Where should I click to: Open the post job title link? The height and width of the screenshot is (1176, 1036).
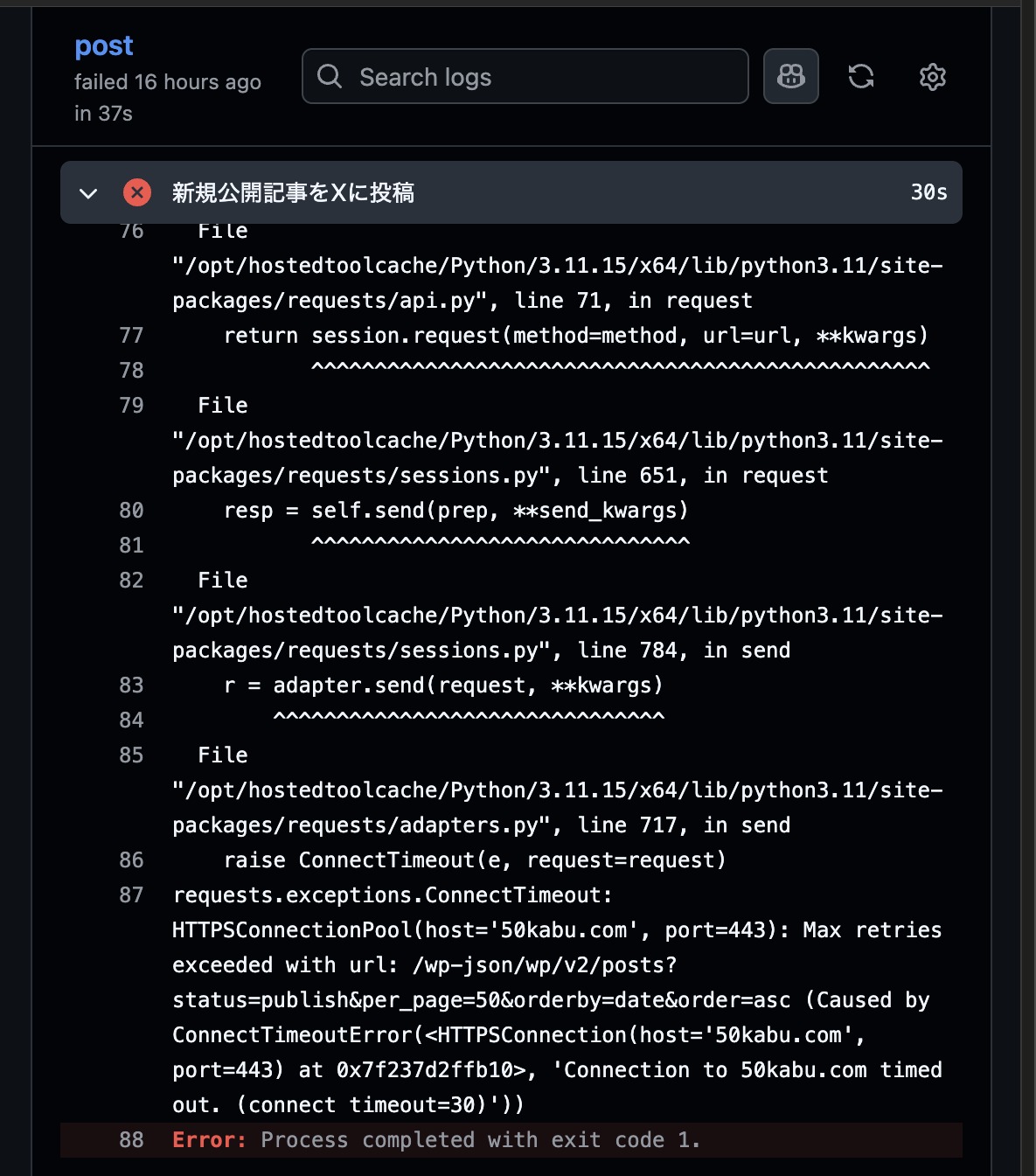click(104, 45)
